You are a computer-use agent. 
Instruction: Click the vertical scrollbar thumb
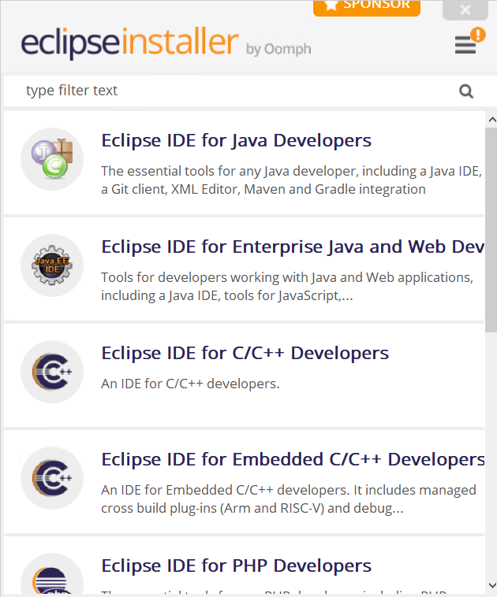point(491,230)
